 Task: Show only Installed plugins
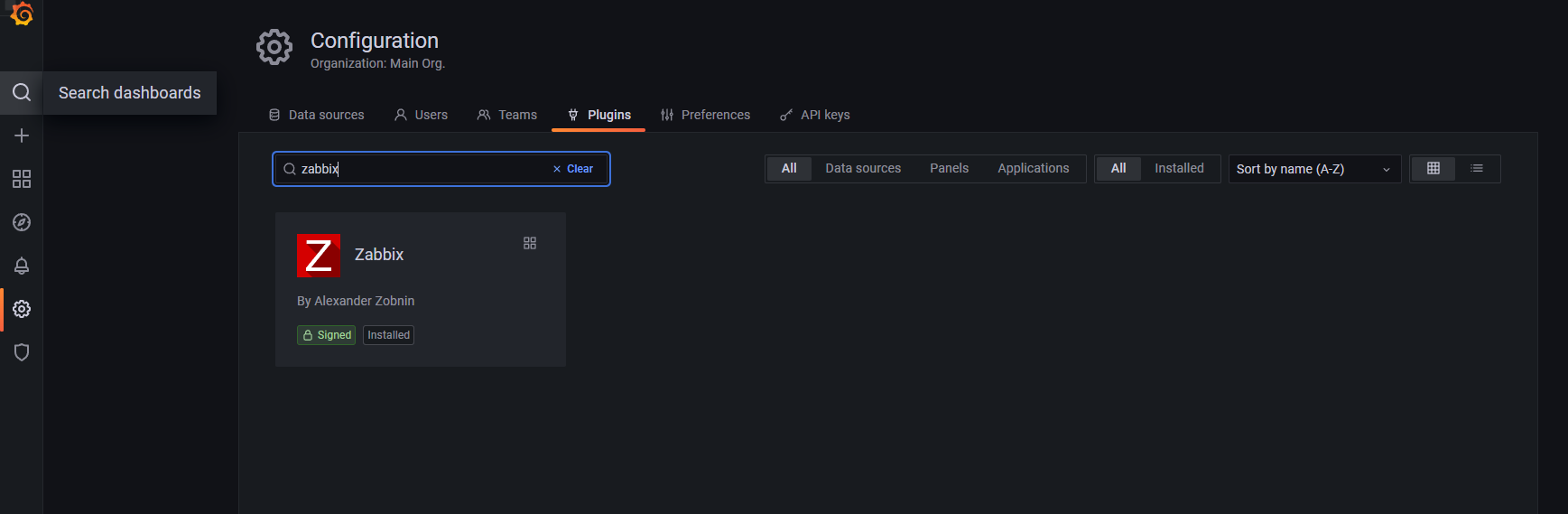(x=1179, y=169)
